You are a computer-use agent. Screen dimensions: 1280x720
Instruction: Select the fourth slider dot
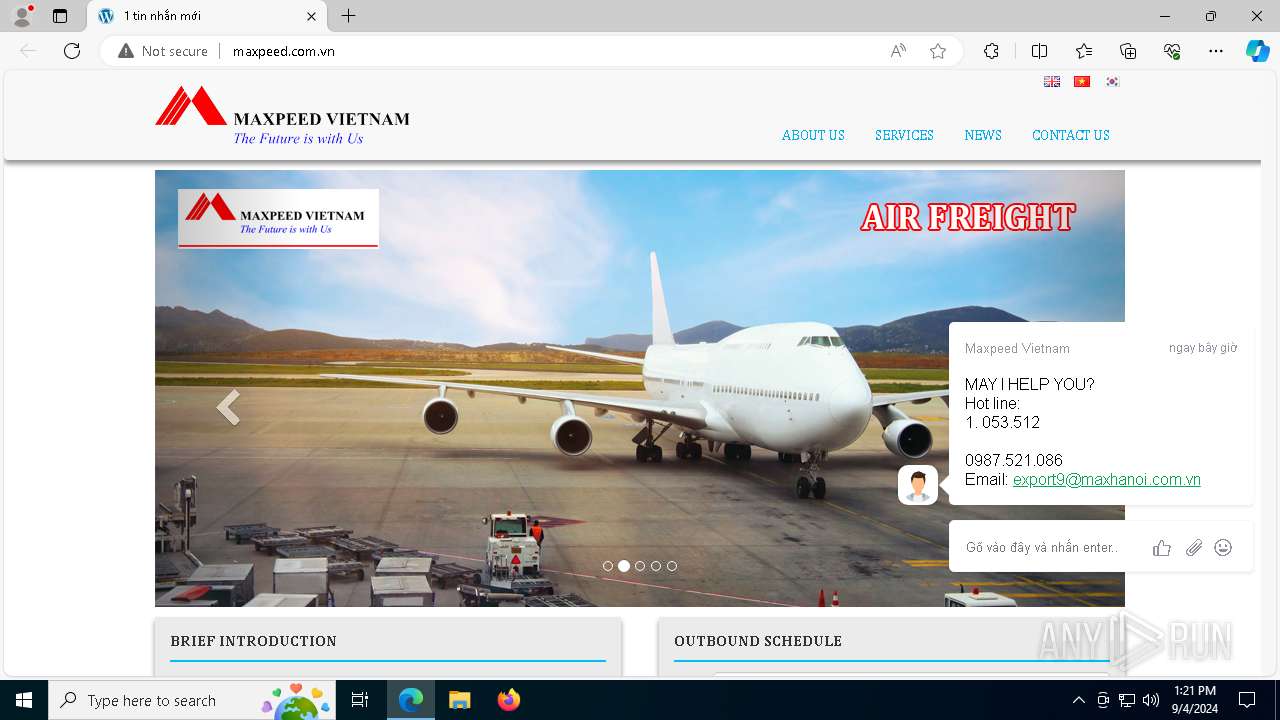[x=656, y=566]
